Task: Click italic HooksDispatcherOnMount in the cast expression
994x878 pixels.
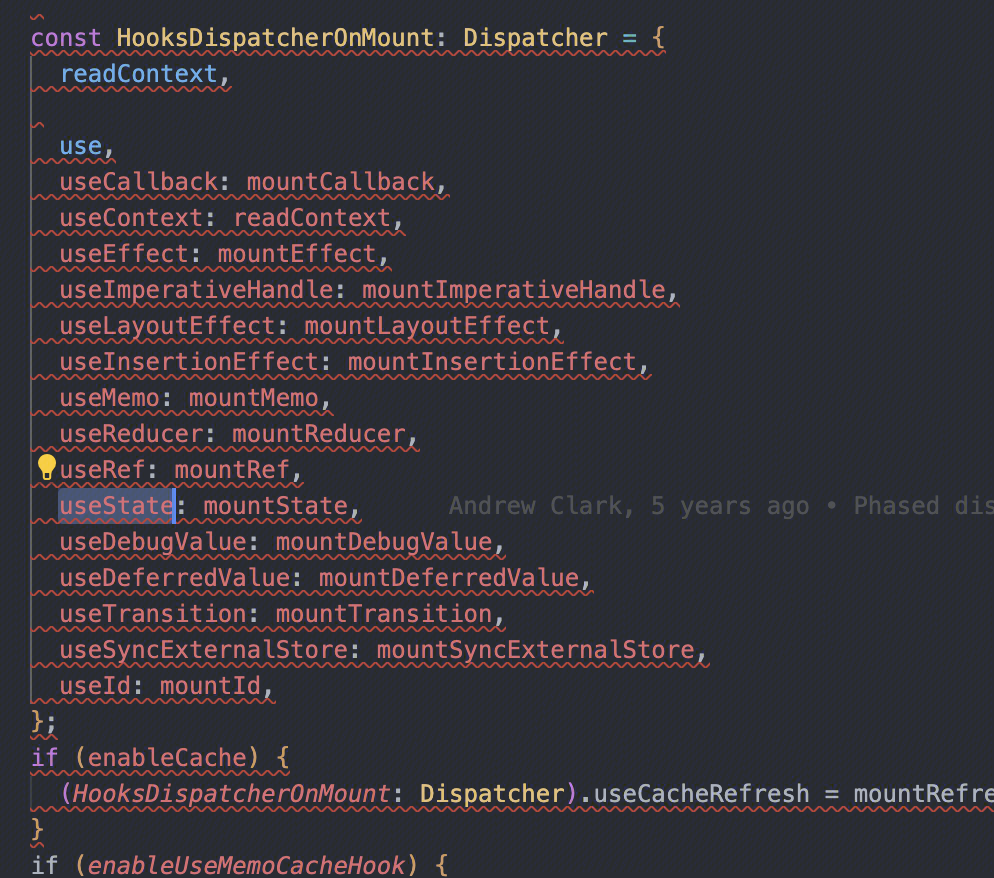Action: pyautogui.click(x=232, y=794)
